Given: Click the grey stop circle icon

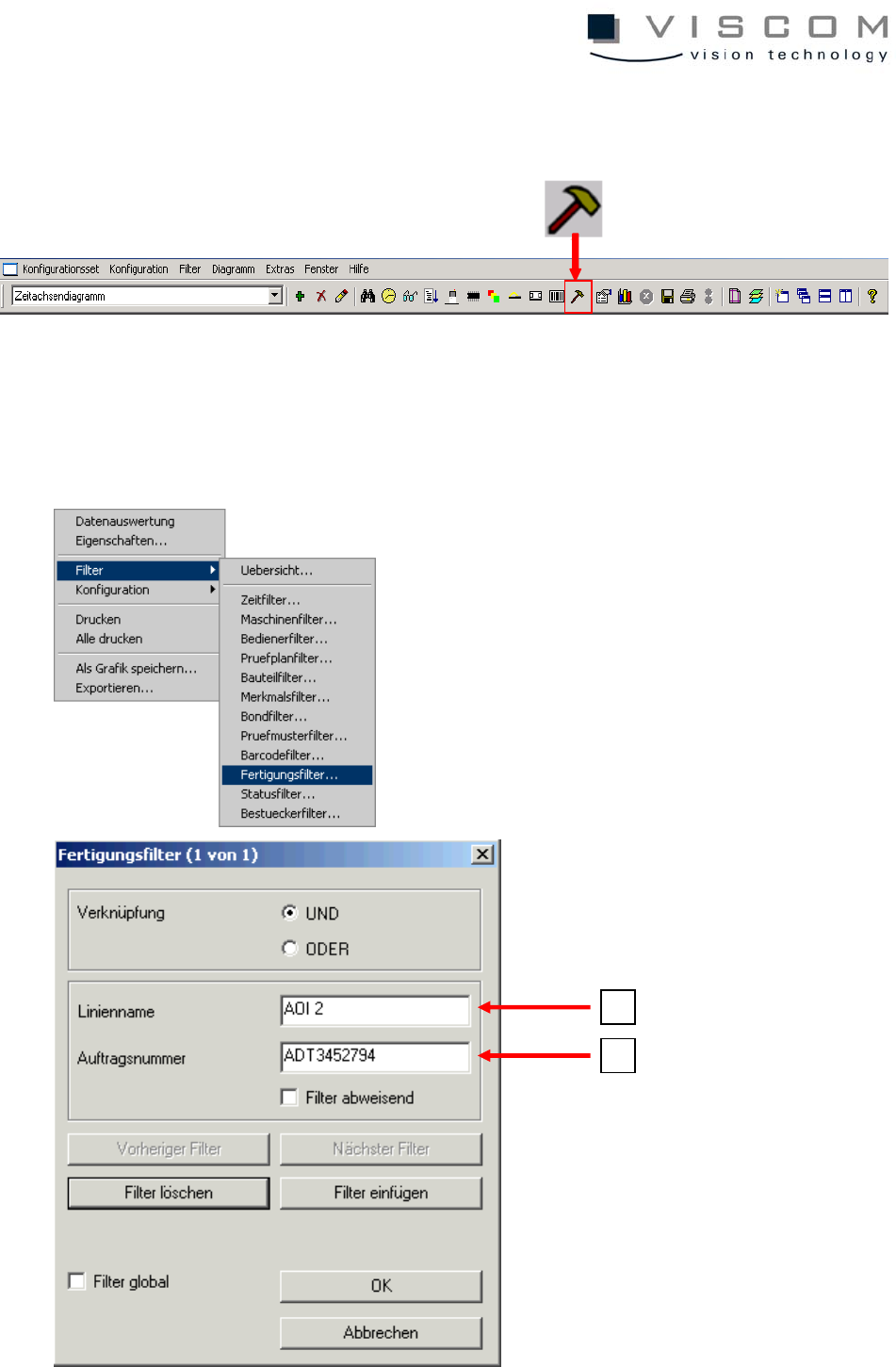Looking at the screenshot, I should coord(646,296).
